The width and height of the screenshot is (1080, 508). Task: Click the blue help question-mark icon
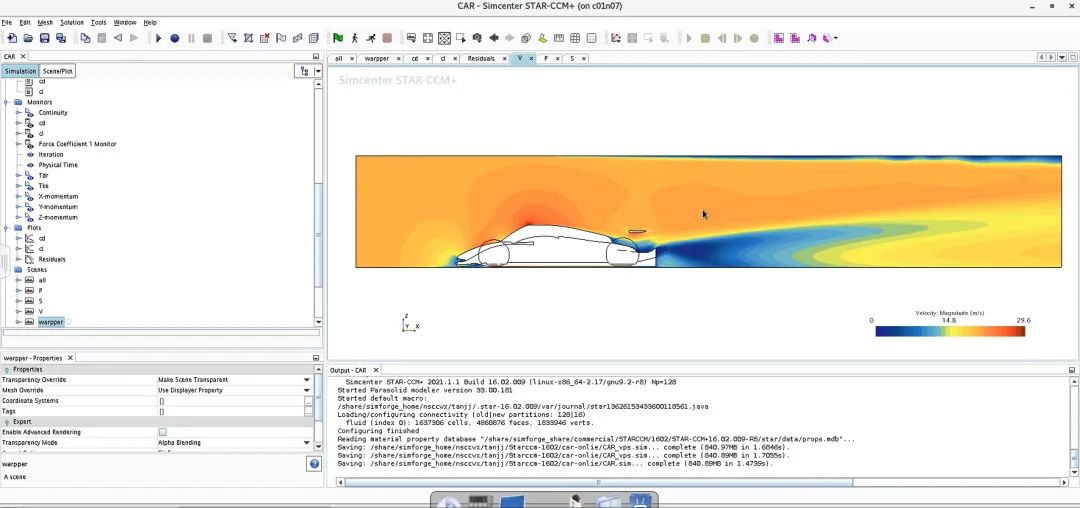(314, 464)
